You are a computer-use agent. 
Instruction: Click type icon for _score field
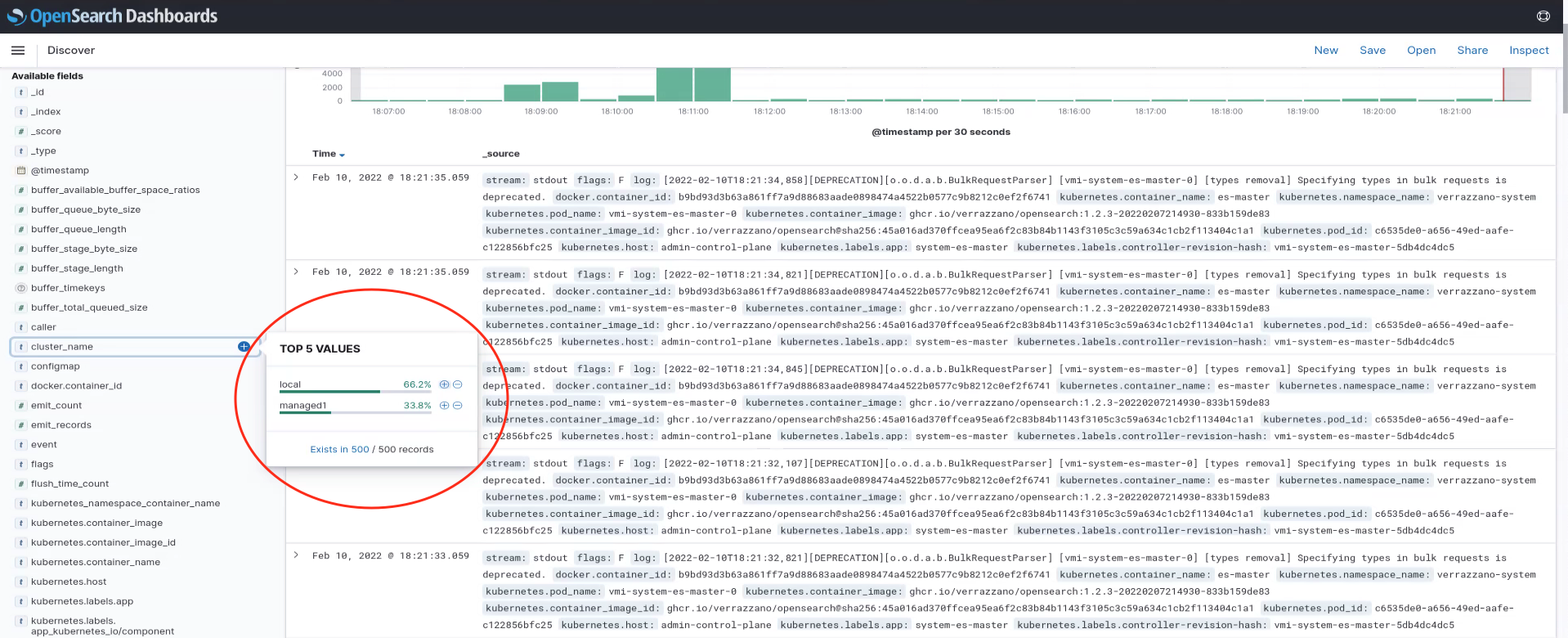pyautogui.click(x=21, y=132)
